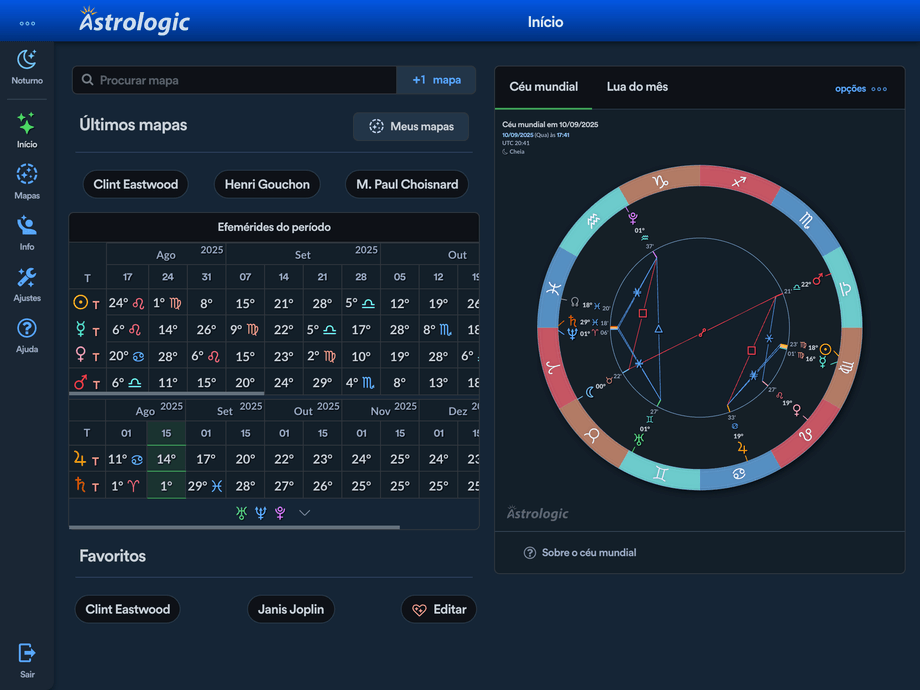Open the opções menu

[x=861, y=89]
